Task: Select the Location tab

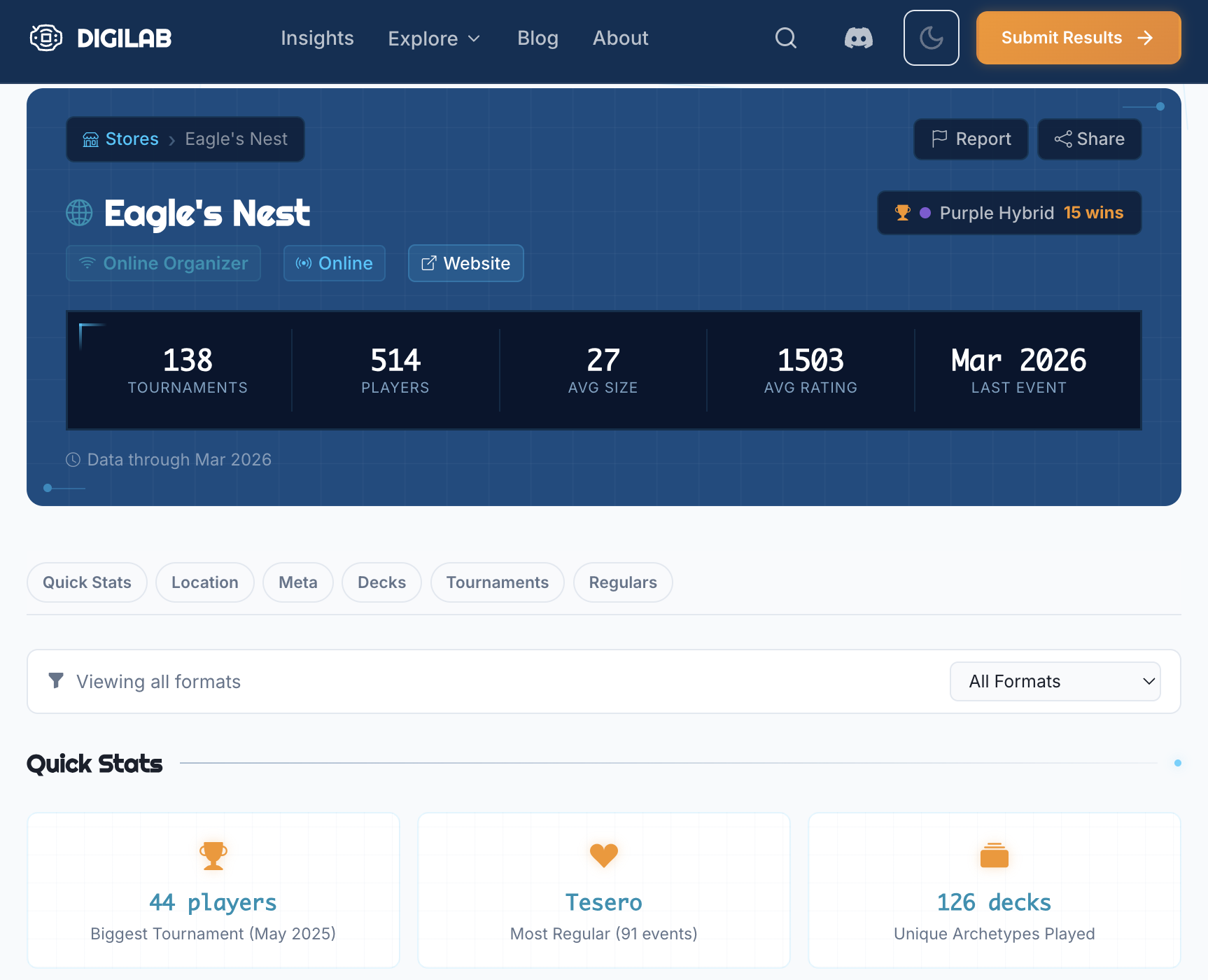Action: point(204,582)
